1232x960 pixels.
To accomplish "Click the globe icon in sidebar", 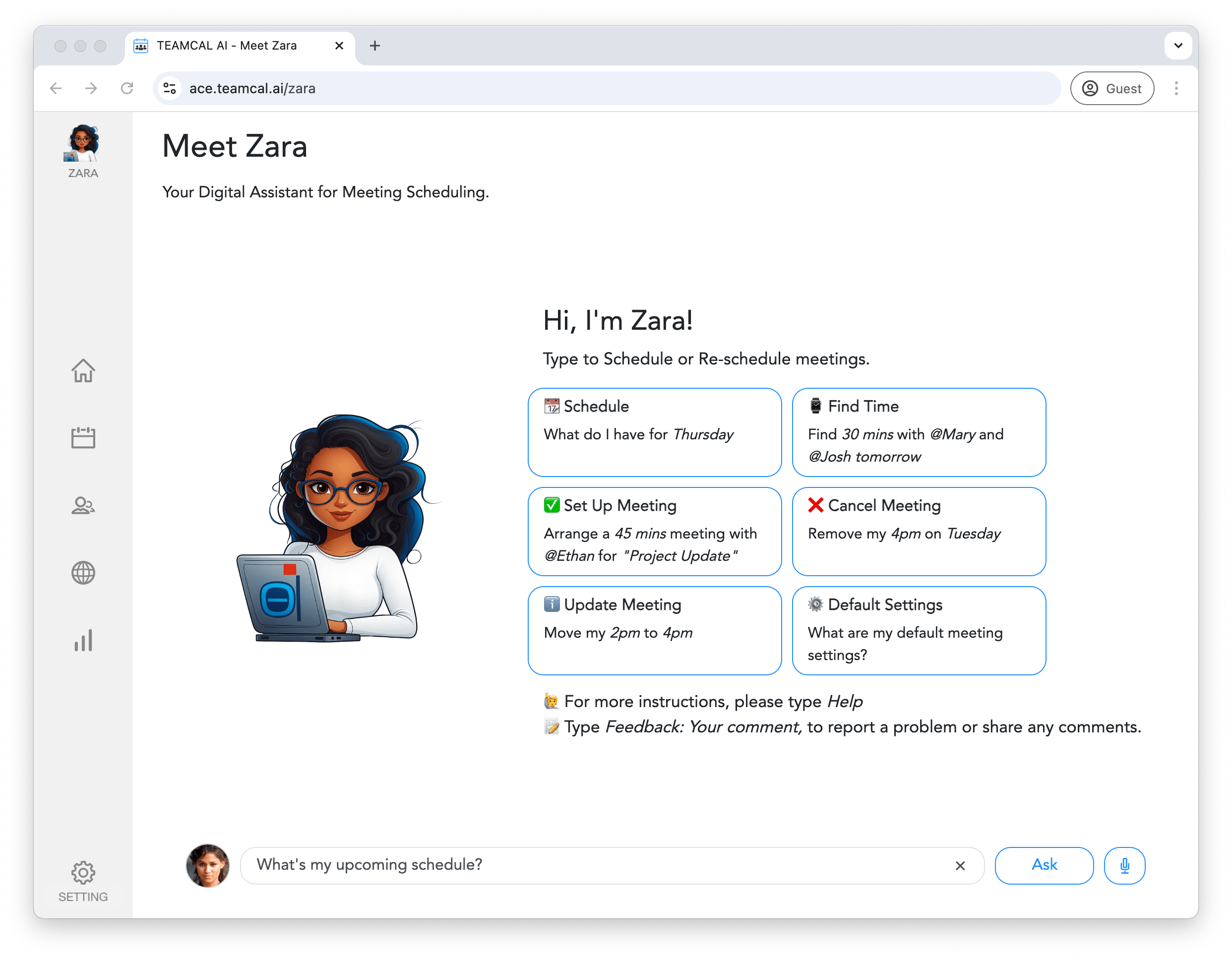I will pyautogui.click(x=83, y=573).
